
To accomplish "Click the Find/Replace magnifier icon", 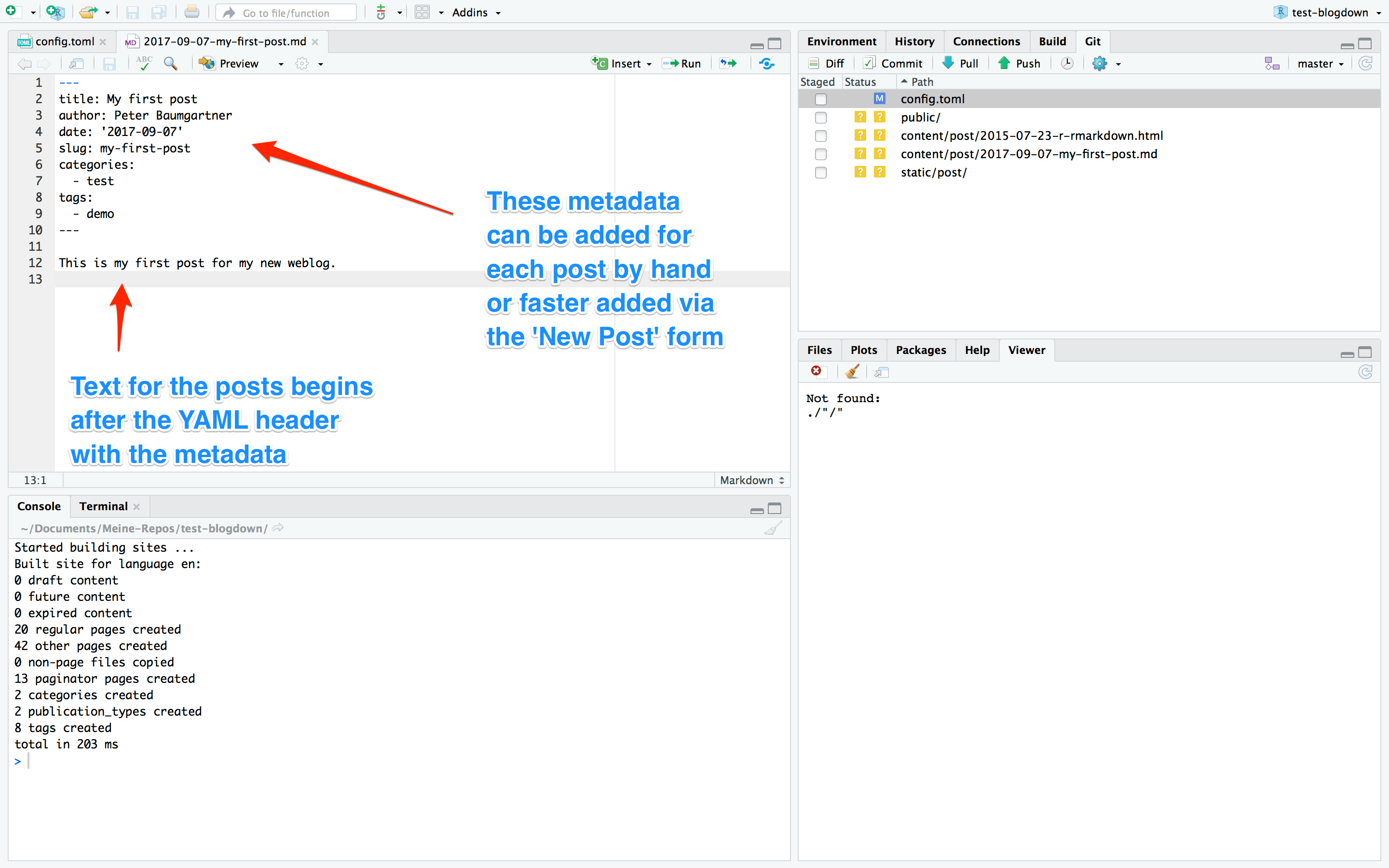I will pos(170,63).
